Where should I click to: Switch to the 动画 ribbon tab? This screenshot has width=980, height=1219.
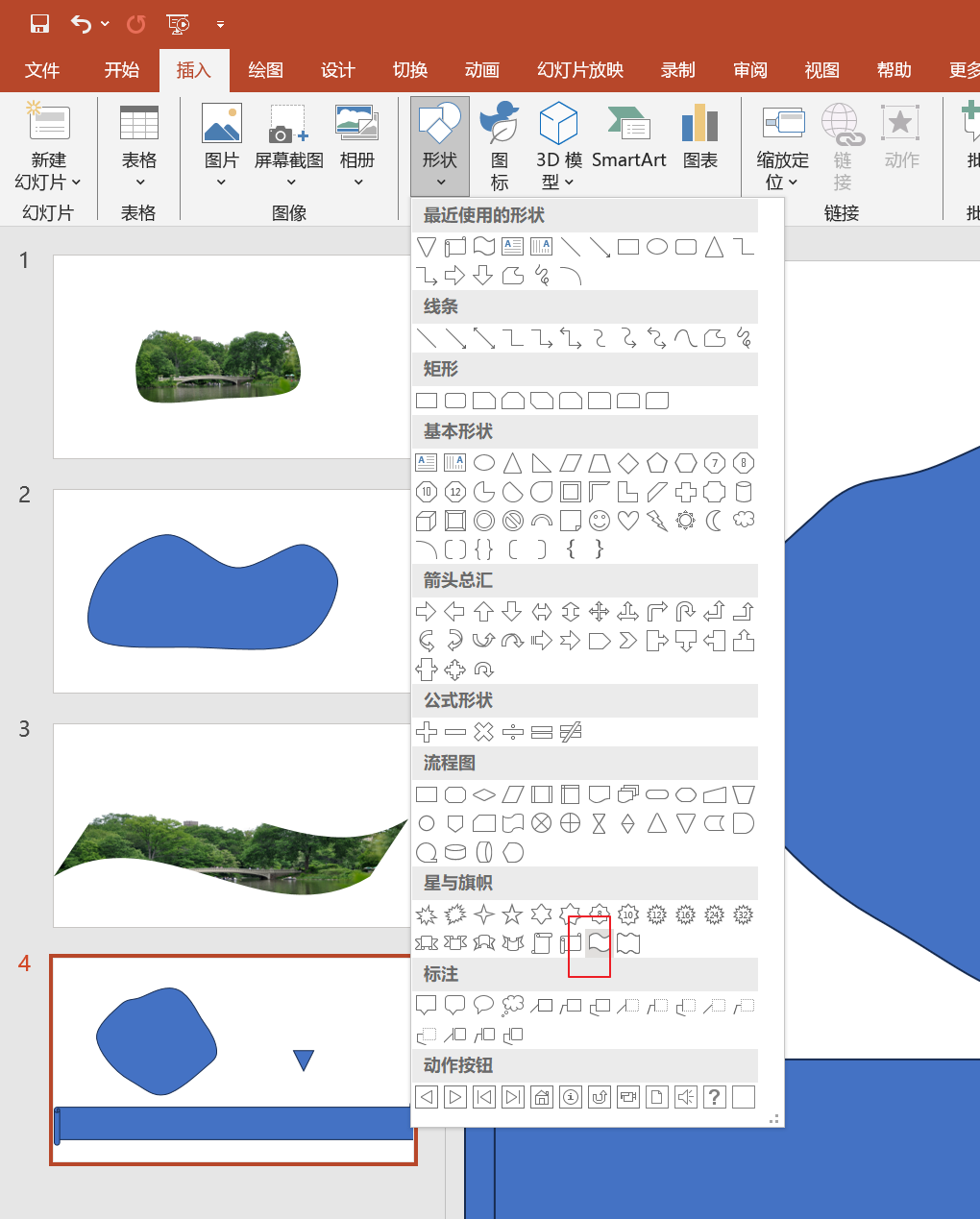482,70
